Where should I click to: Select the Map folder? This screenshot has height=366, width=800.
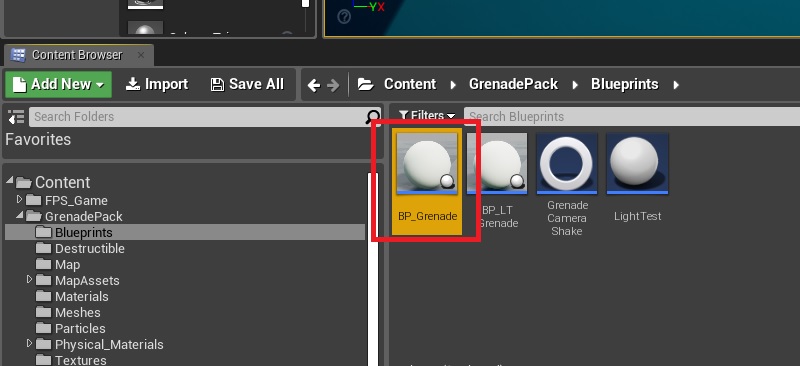pyautogui.click(x=58, y=264)
